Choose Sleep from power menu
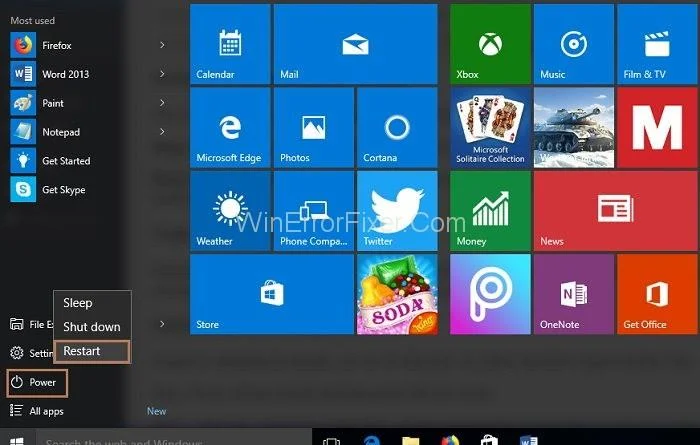The image size is (700, 445). coord(92,303)
